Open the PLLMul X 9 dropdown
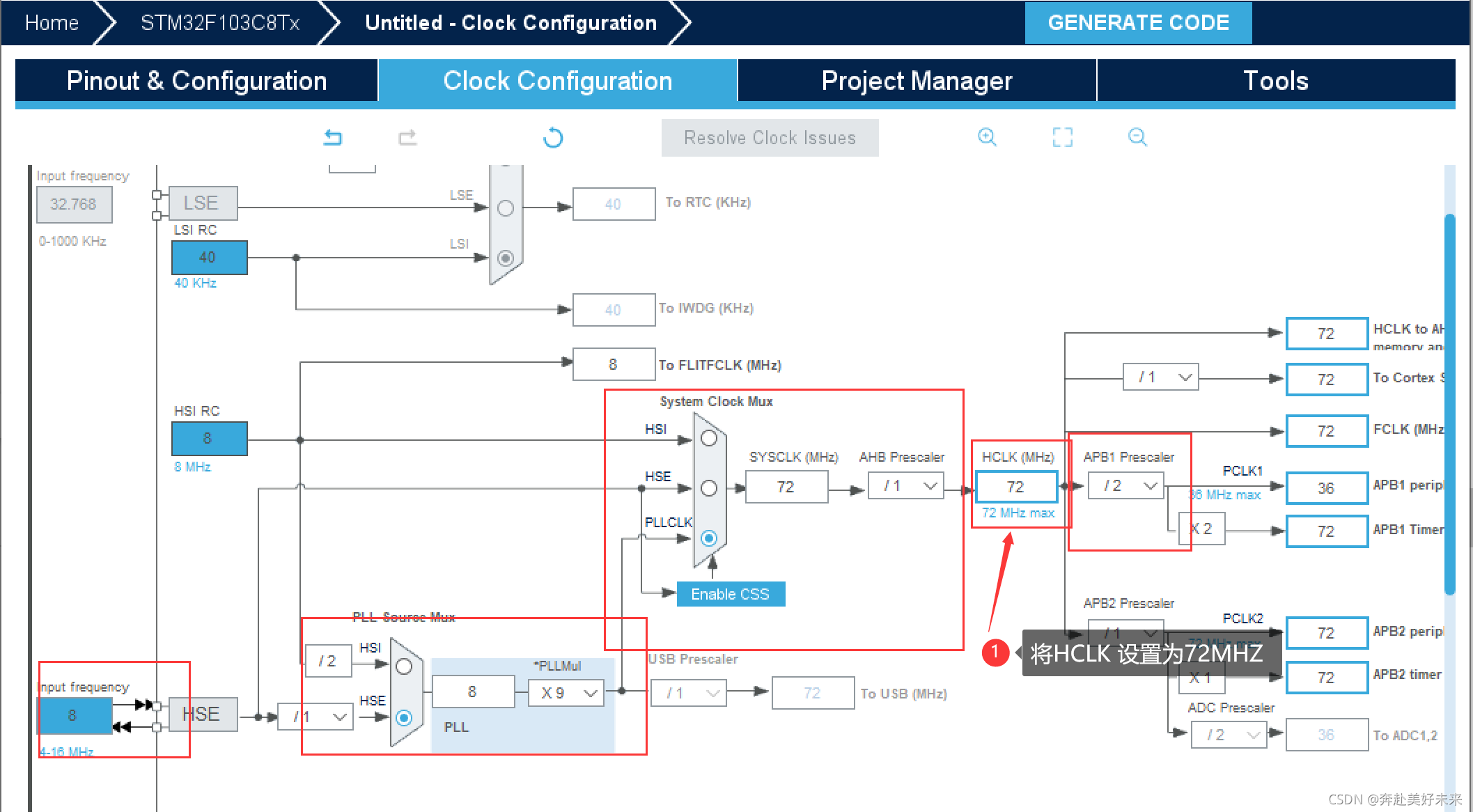Screen dimensions: 1473x812 (566, 693)
